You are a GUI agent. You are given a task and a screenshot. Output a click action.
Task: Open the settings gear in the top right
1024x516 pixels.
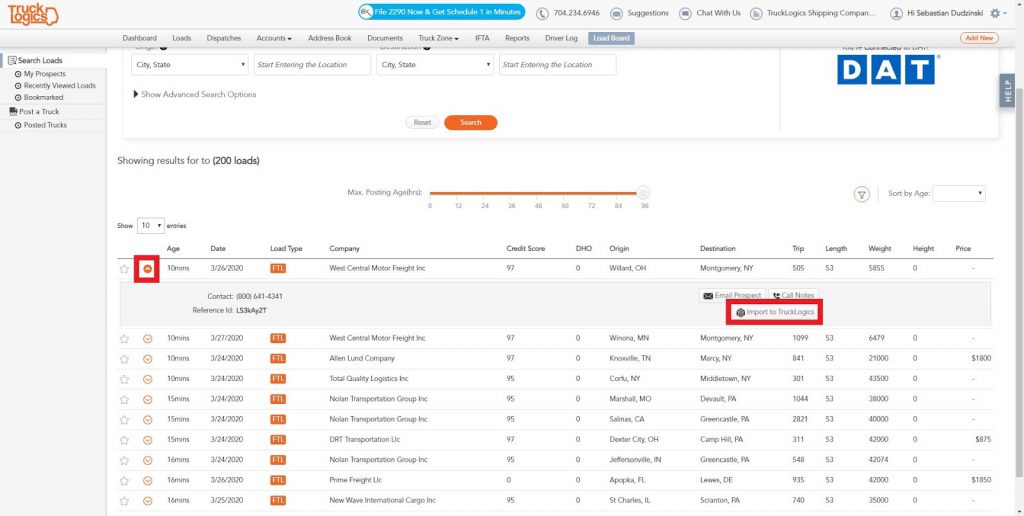point(995,14)
